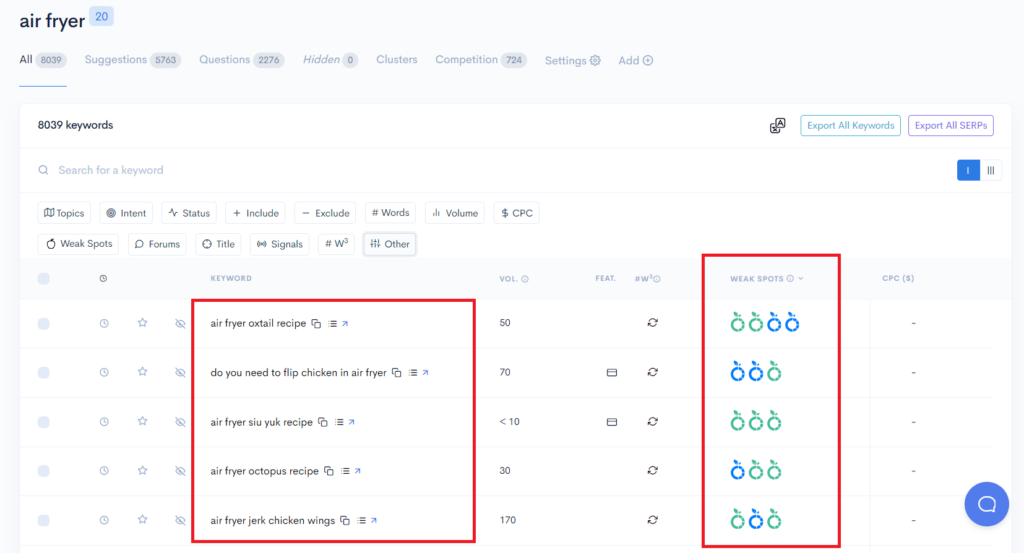The width and height of the screenshot is (1024, 553).
Task: Open history clock for air fryer octopus recipe
Action: coord(104,471)
